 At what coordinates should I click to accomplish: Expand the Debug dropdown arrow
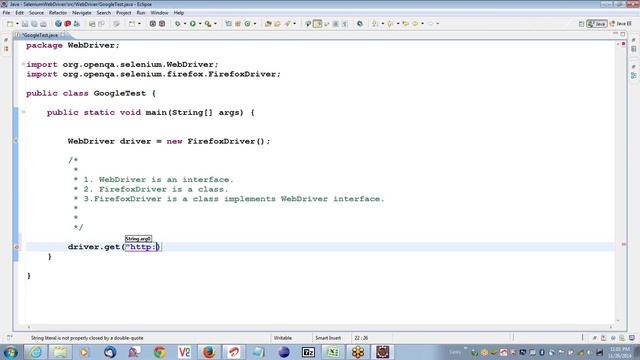185,24
